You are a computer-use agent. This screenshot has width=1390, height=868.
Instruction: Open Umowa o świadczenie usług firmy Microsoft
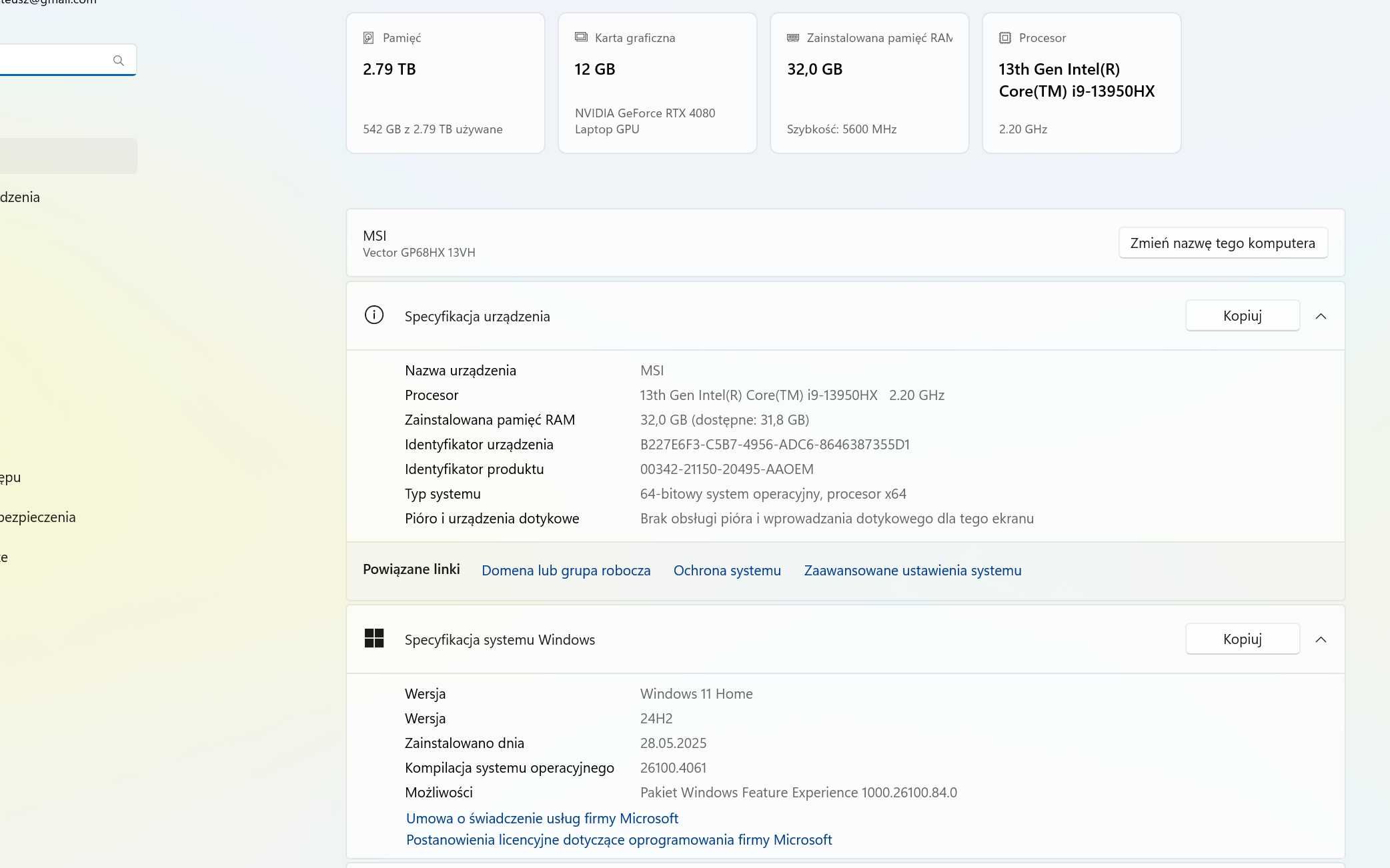pyautogui.click(x=542, y=818)
